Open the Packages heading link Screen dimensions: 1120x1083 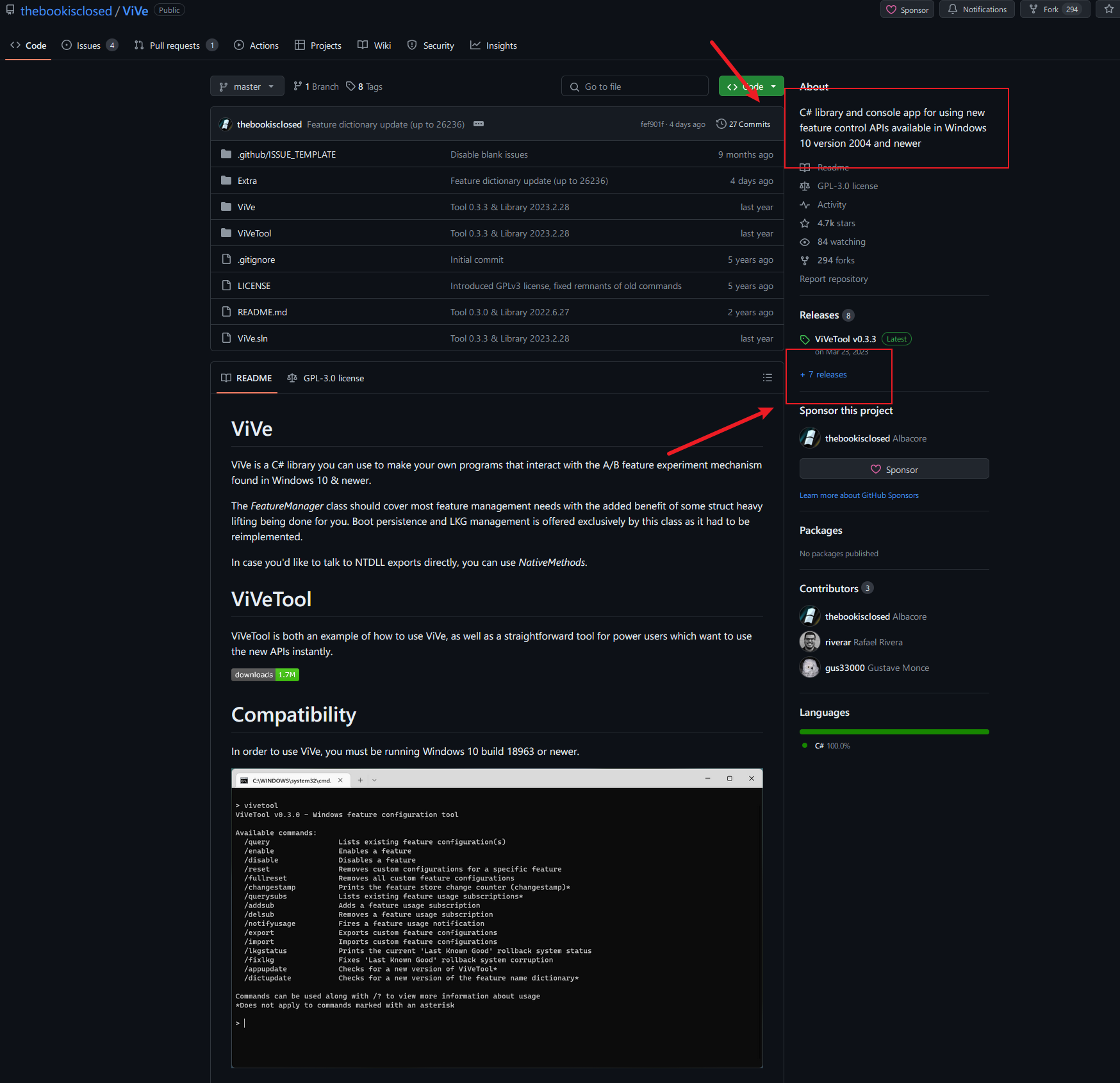[821, 531]
